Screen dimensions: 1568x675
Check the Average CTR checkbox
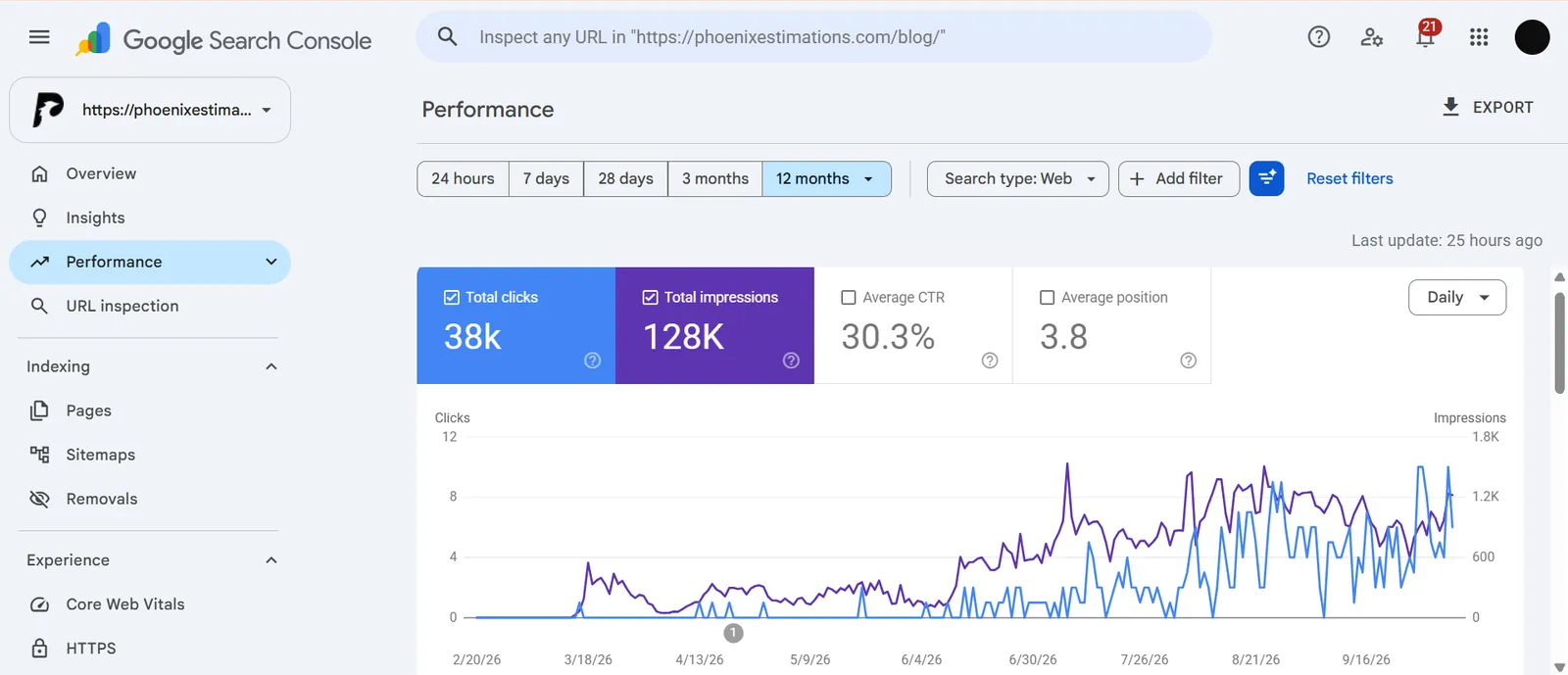[x=849, y=297]
